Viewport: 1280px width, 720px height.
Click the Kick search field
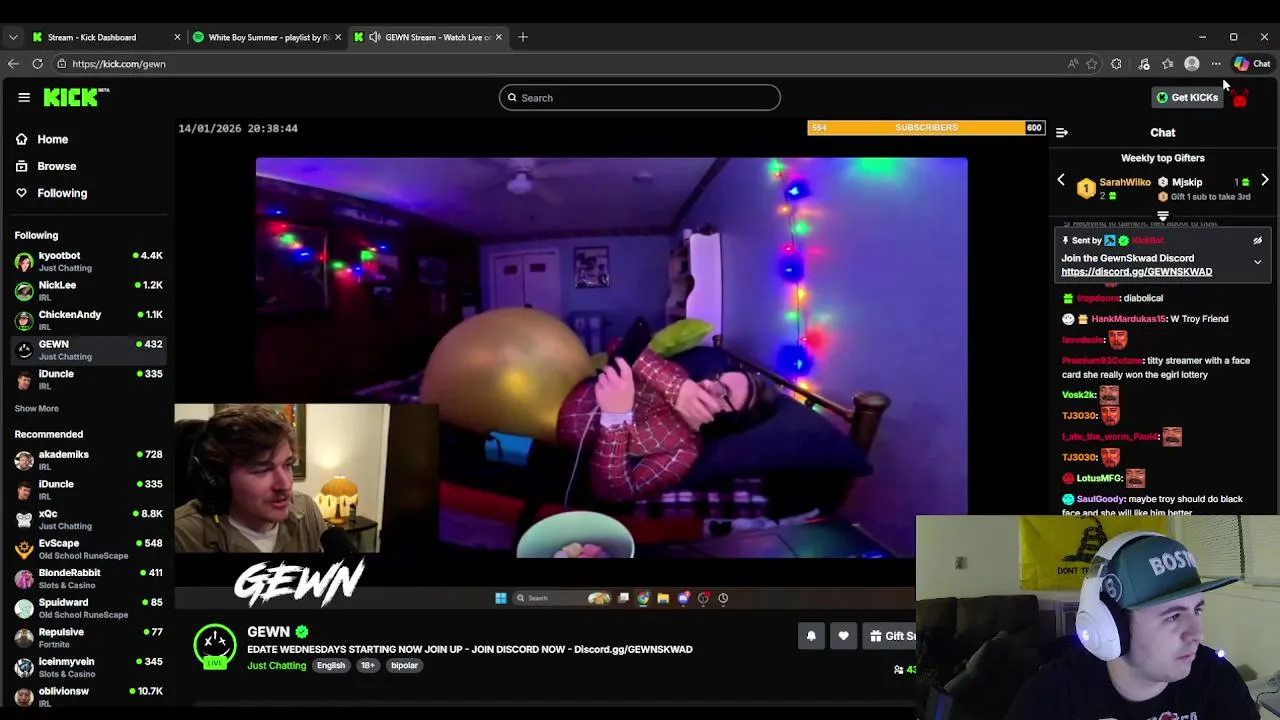click(640, 97)
